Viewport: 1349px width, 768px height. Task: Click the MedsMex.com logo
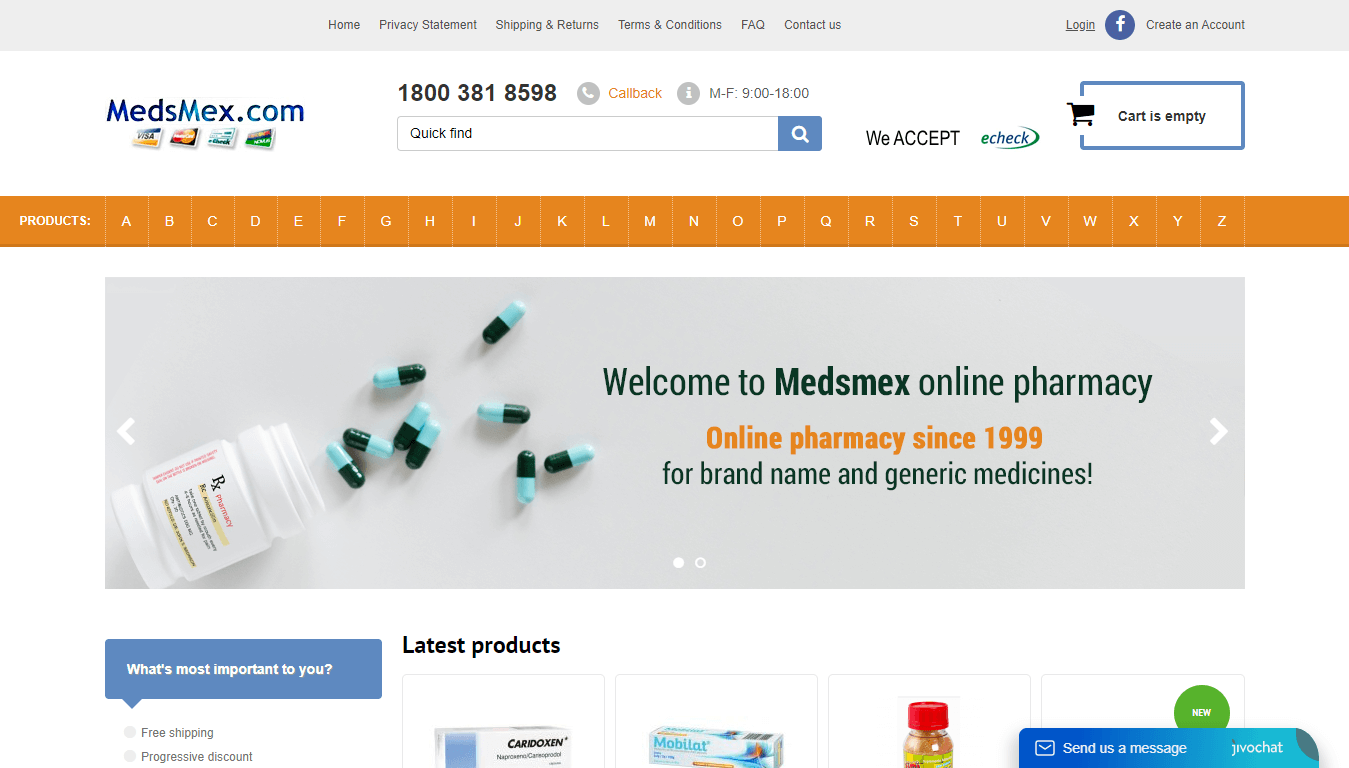205,122
